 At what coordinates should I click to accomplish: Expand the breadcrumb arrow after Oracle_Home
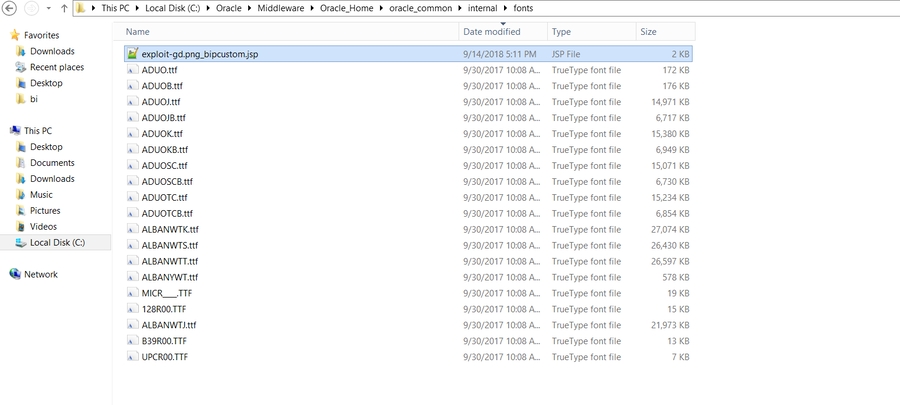click(381, 8)
